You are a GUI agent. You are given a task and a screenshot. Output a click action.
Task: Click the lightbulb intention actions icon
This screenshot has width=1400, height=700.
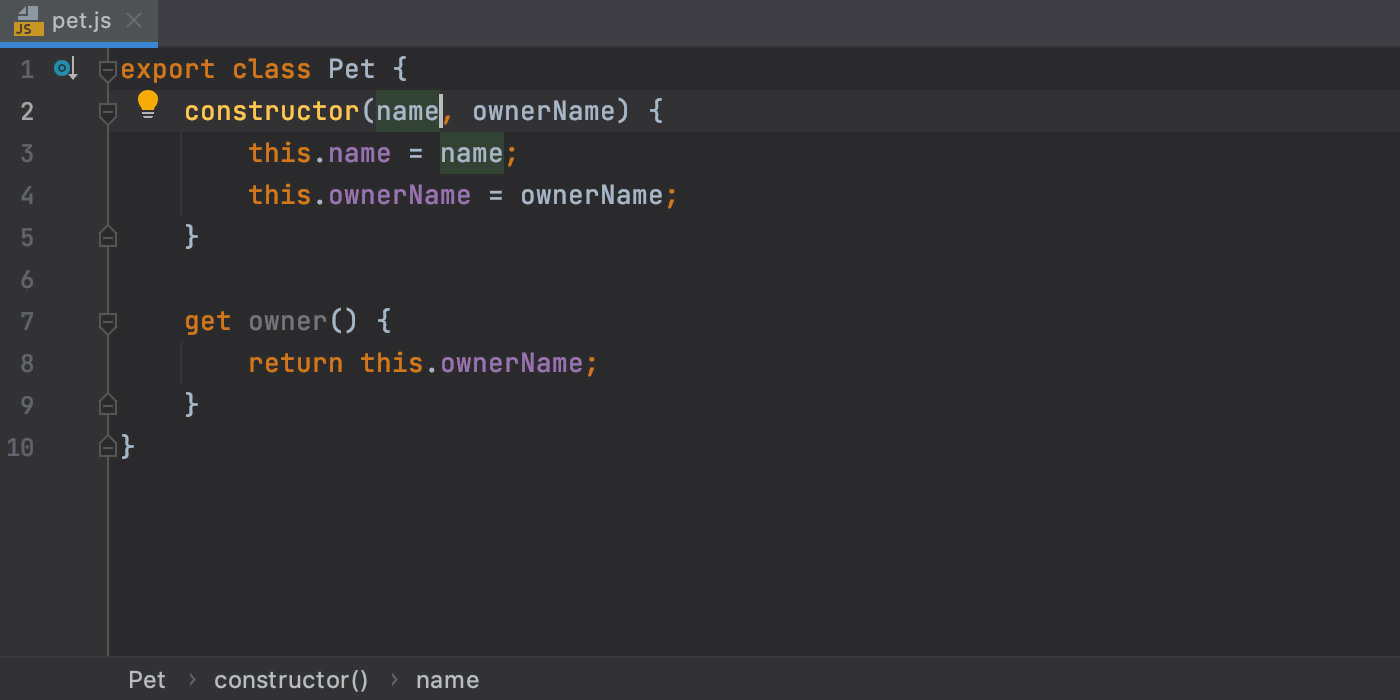(148, 104)
